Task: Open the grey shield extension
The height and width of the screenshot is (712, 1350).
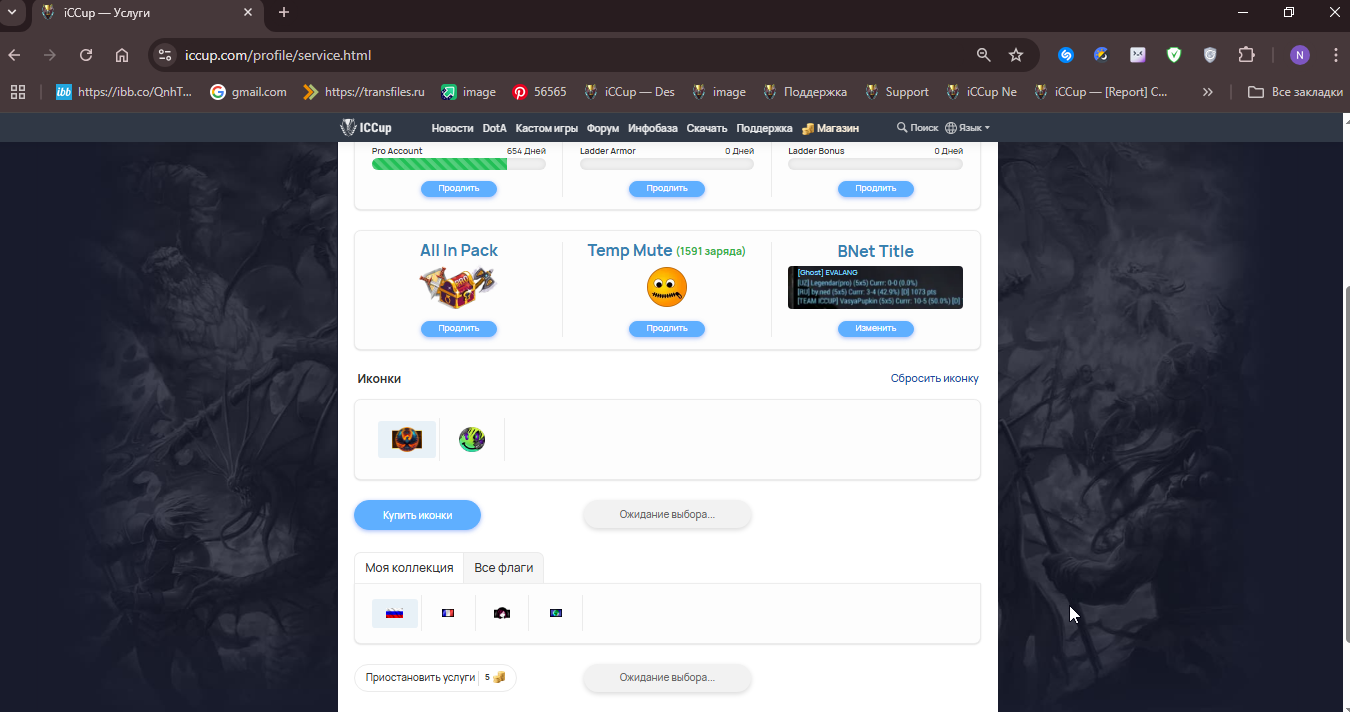Action: pos(1210,55)
